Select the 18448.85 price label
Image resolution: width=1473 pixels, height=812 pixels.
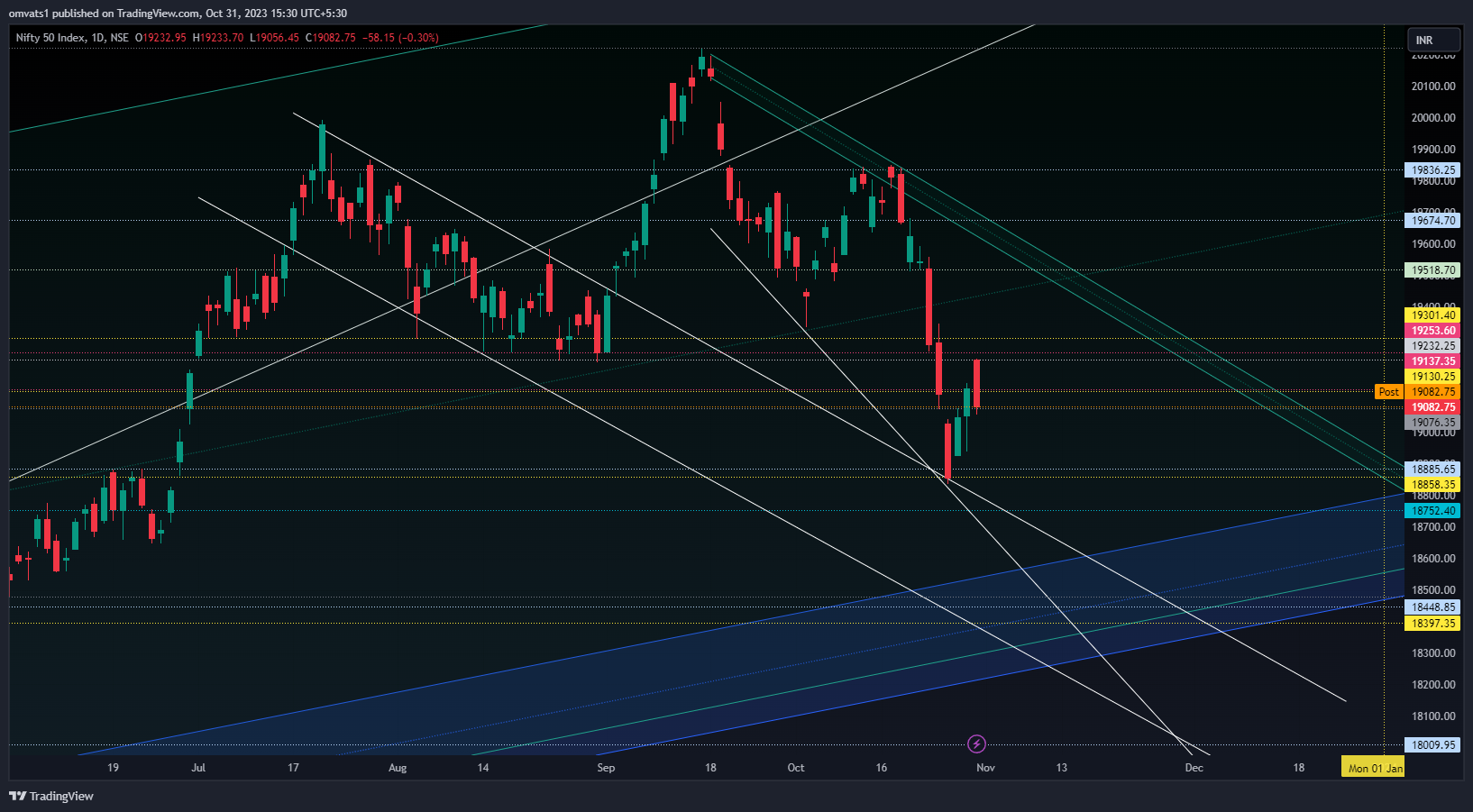[x=1432, y=607]
